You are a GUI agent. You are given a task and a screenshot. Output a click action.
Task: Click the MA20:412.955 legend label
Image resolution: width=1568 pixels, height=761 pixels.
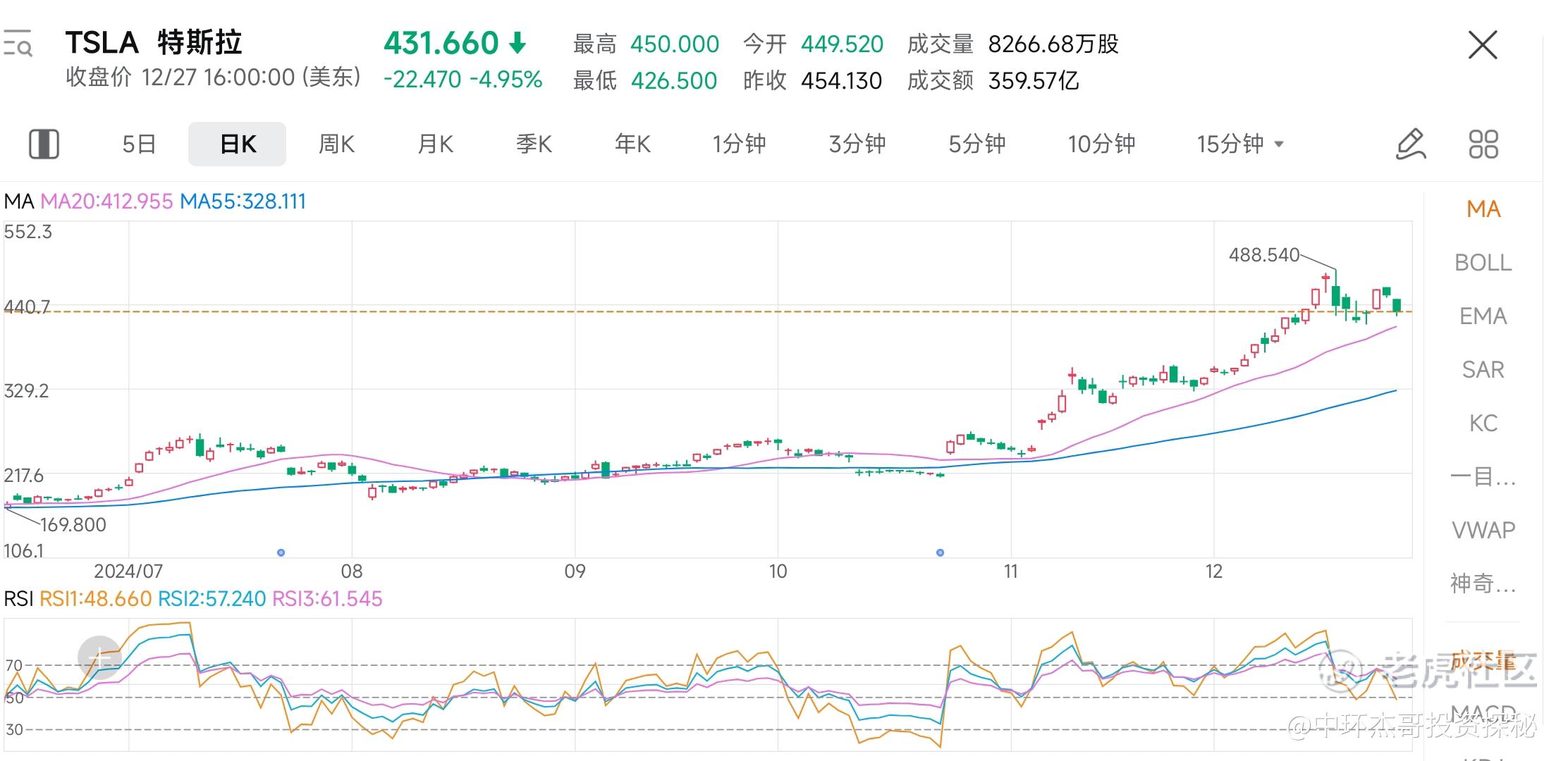pos(106,202)
